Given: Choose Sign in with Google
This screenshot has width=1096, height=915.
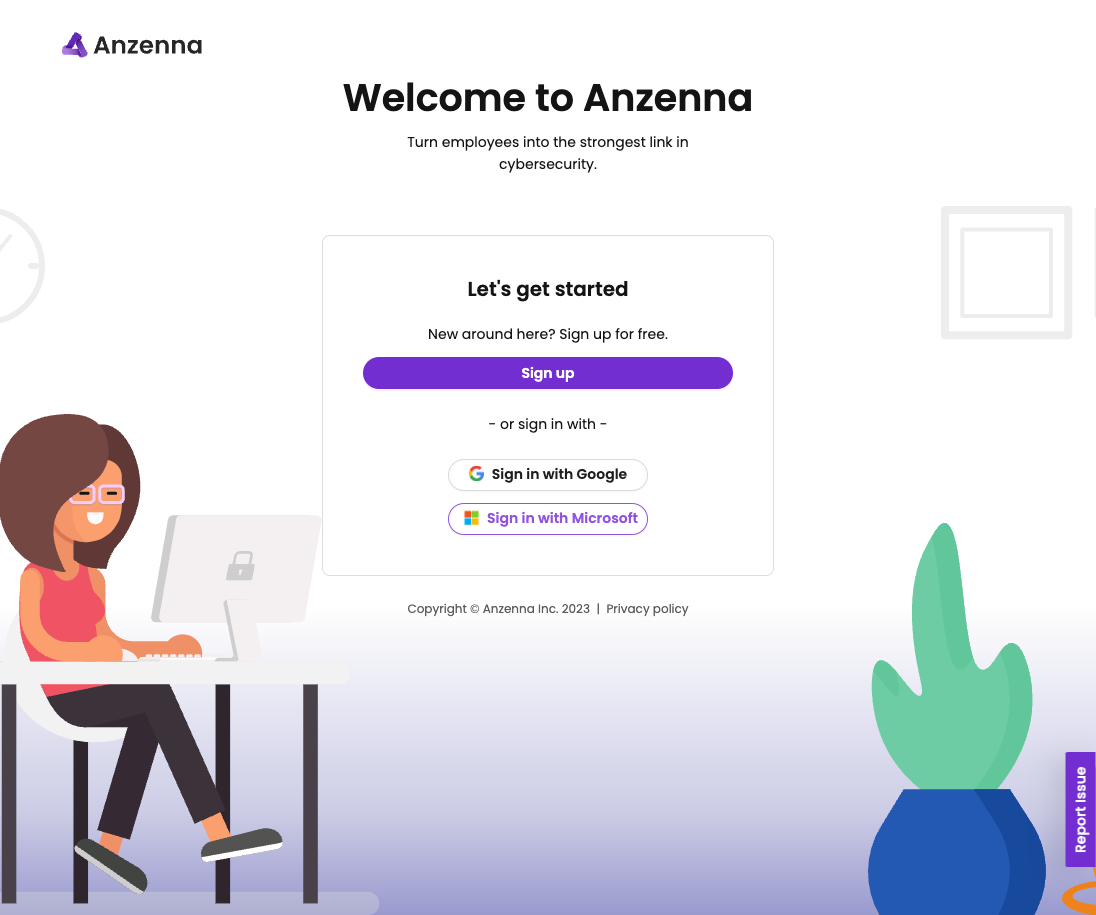Looking at the screenshot, I should [548, 475].
